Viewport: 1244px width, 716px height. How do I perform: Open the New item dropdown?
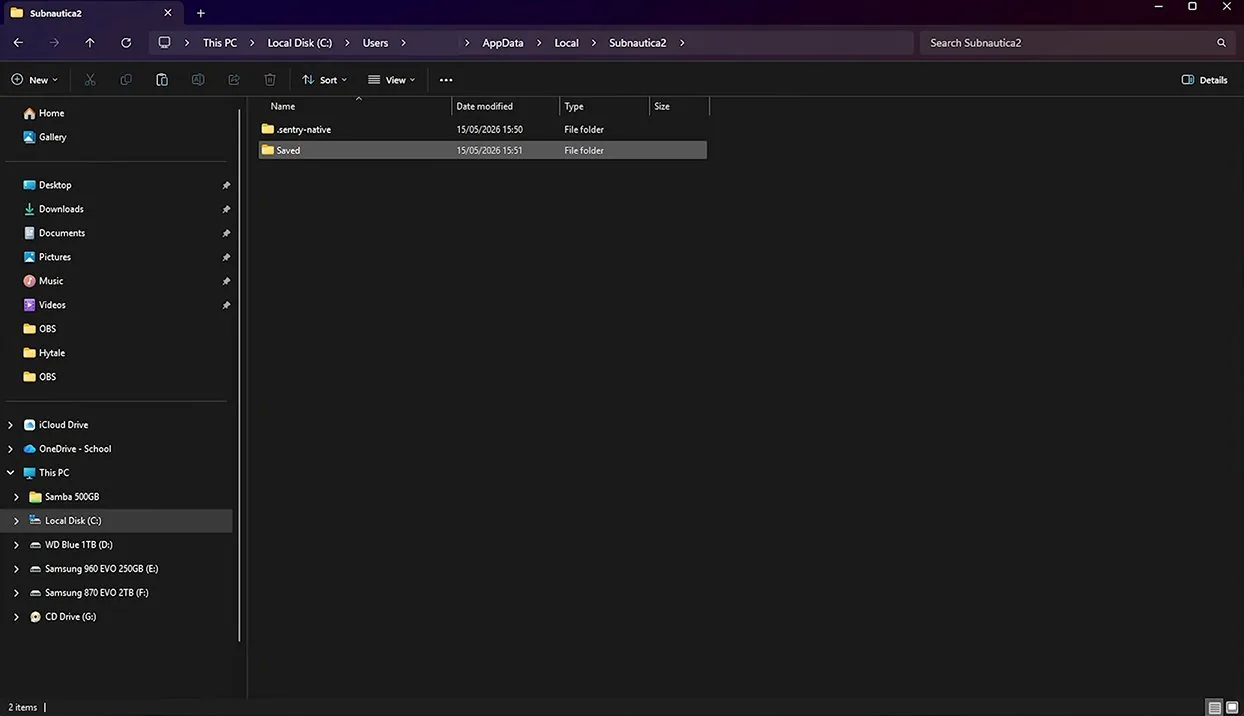[x=34, y=80]
